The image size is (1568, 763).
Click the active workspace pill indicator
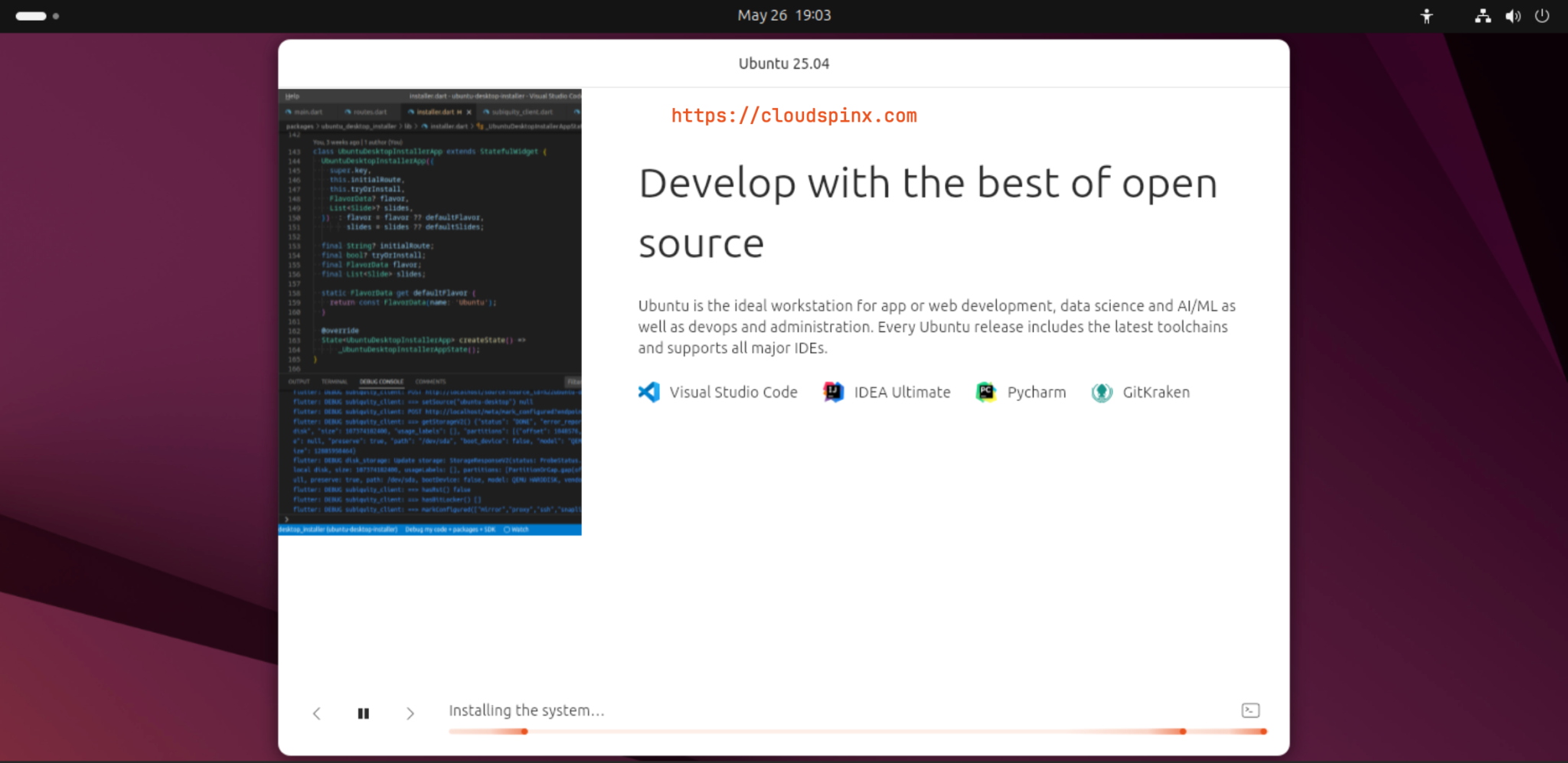pos(31,16)
